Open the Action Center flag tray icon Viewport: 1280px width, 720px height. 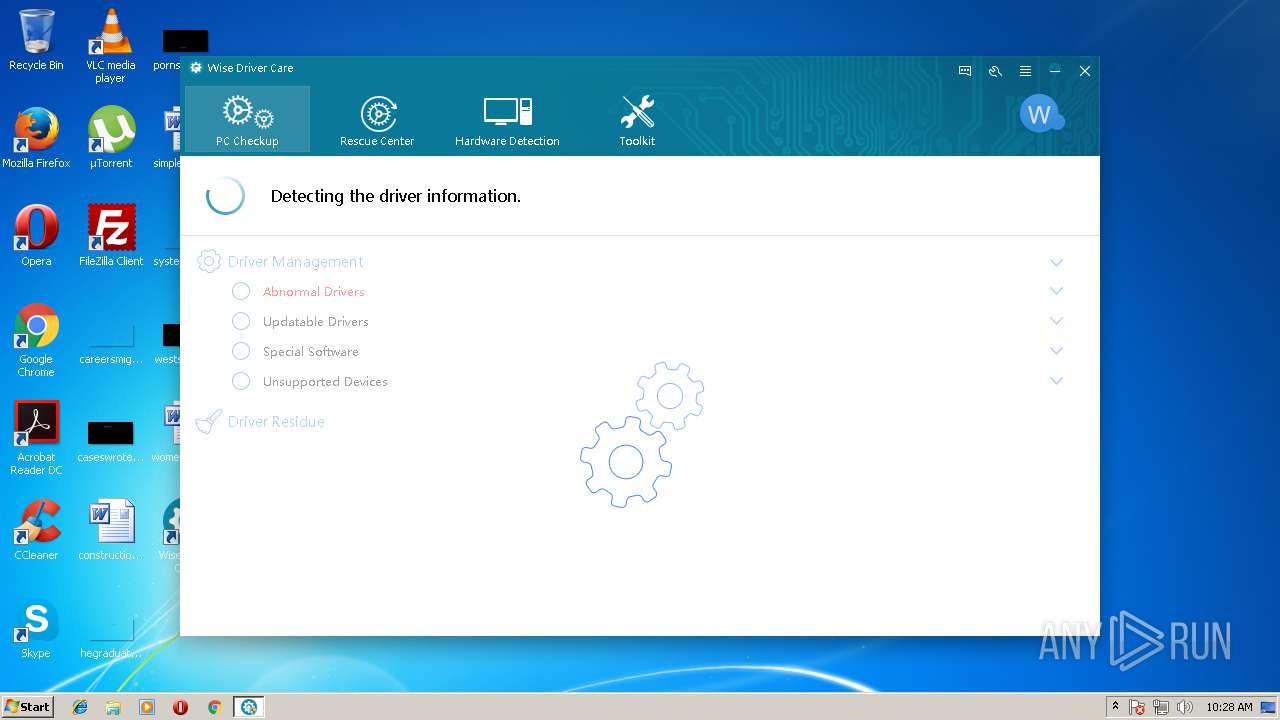tap(1137, 707)
